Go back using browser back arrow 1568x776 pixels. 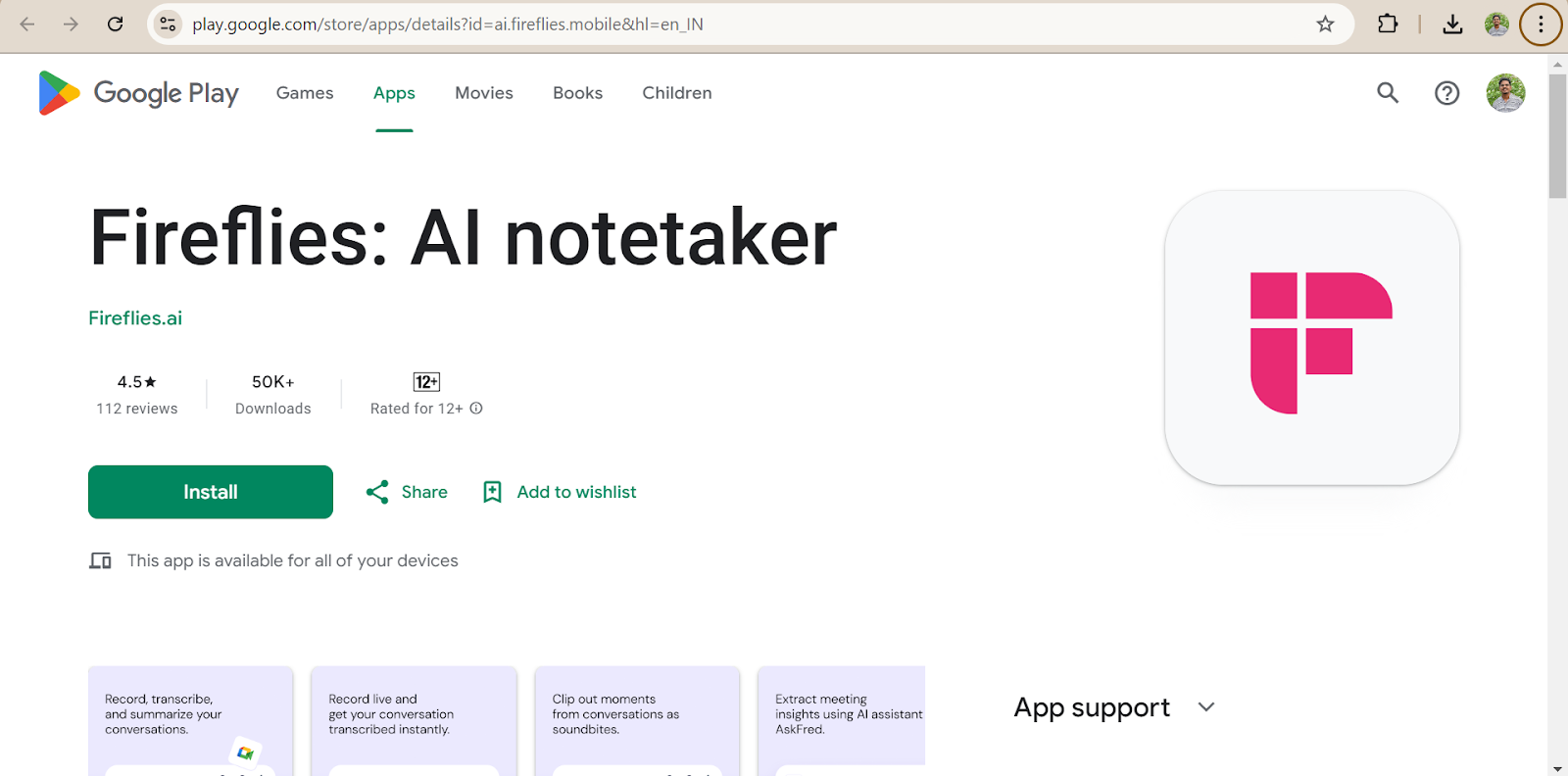pos(27,24)
